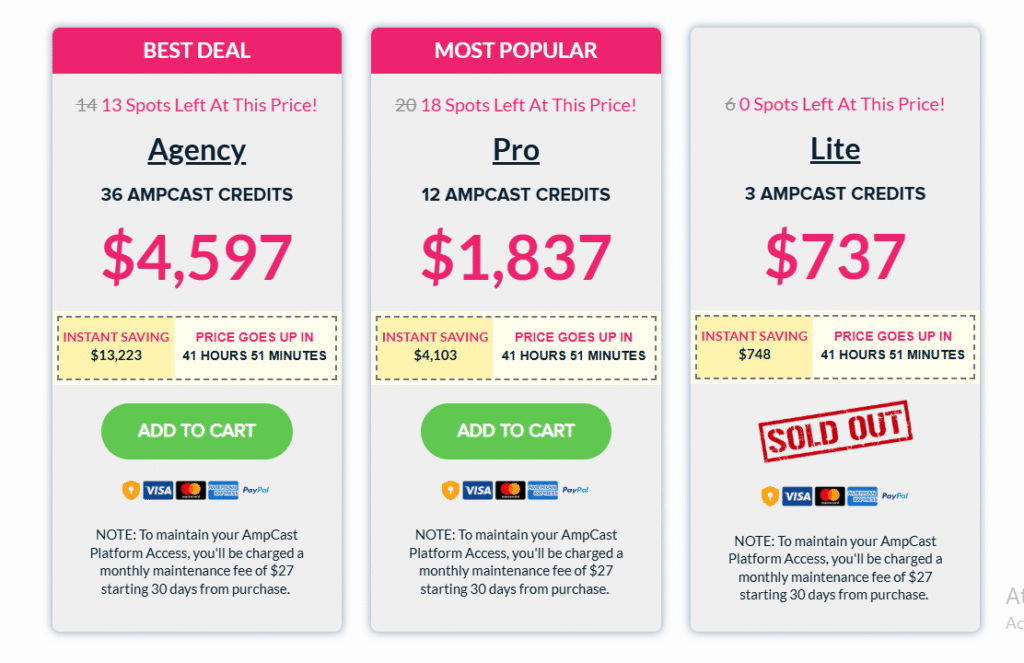
Task: Click the MOST POPULAR banner
Action: 516,50
